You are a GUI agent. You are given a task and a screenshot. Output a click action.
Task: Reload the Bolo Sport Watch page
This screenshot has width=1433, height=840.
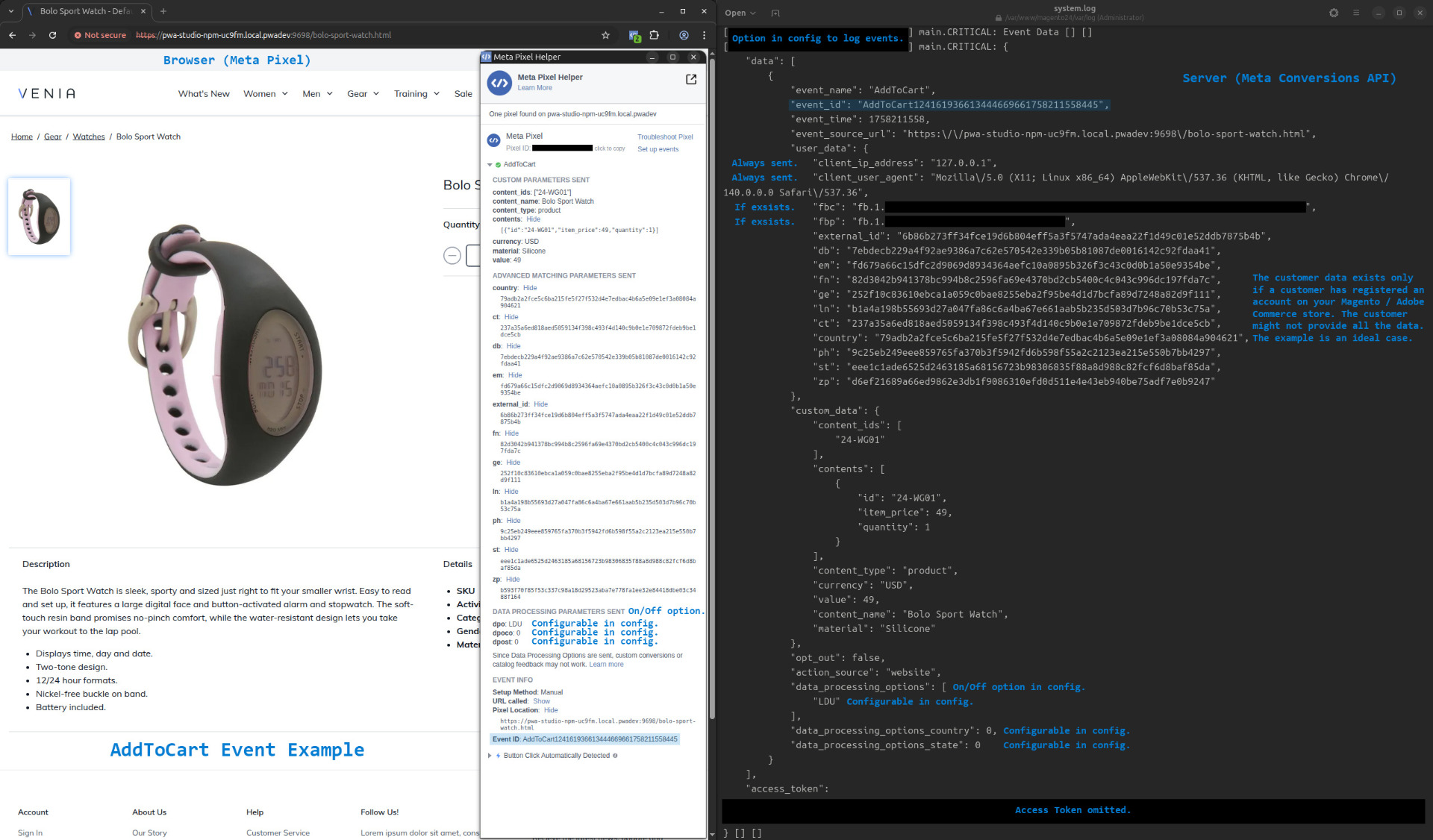coord(52,35)
